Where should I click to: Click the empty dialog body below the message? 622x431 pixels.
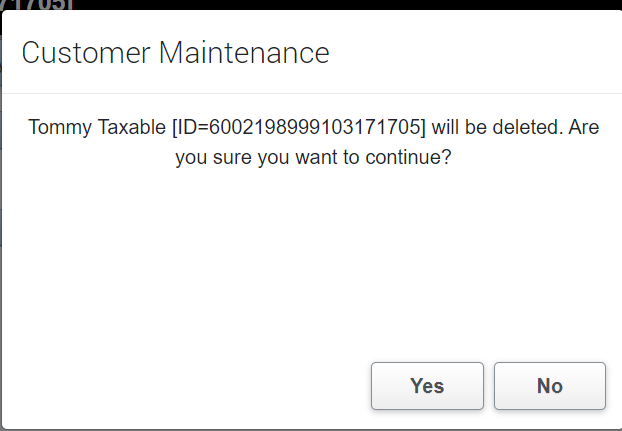[311, 260]
